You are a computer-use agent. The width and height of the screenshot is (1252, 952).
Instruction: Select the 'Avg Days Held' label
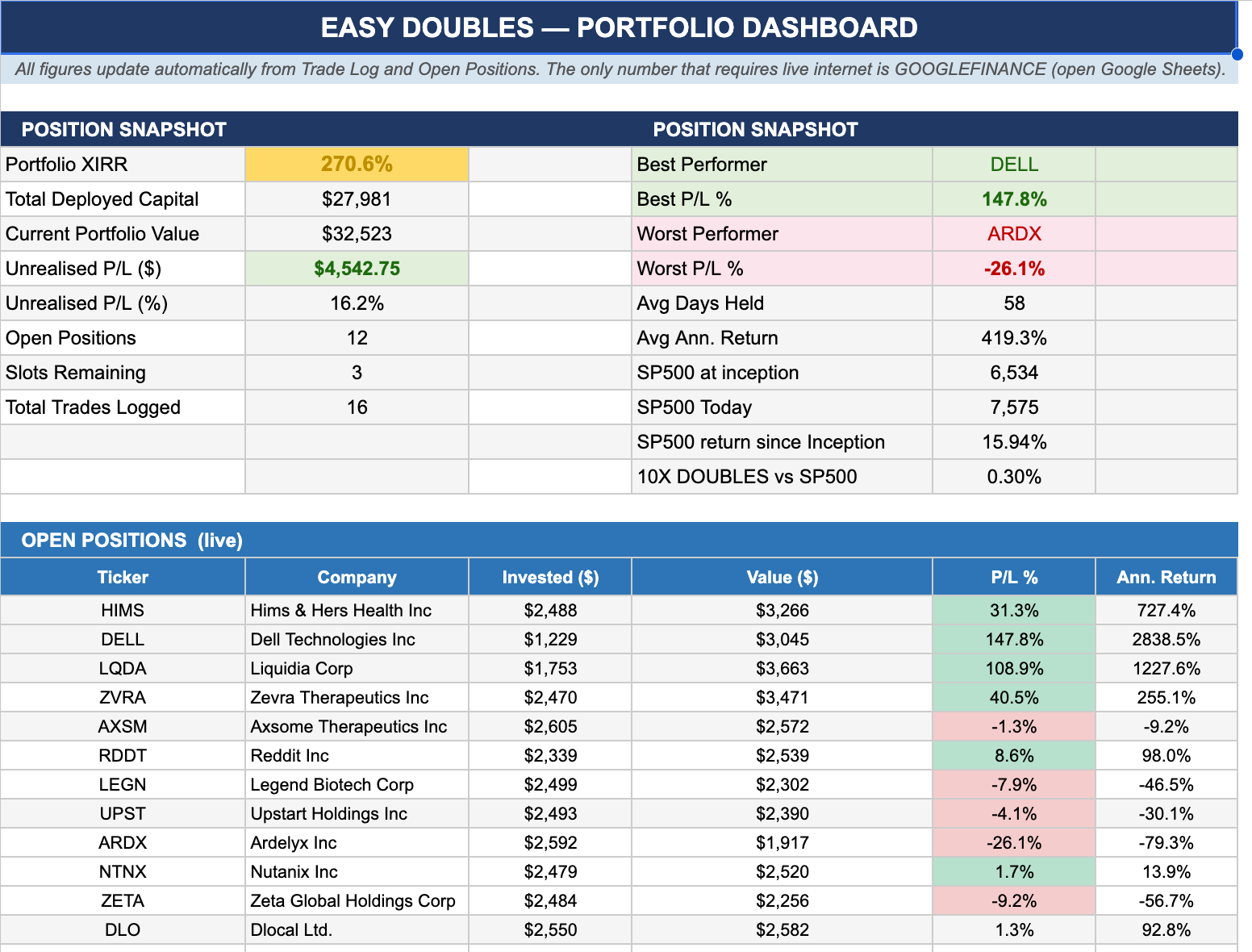coord(782,303)
